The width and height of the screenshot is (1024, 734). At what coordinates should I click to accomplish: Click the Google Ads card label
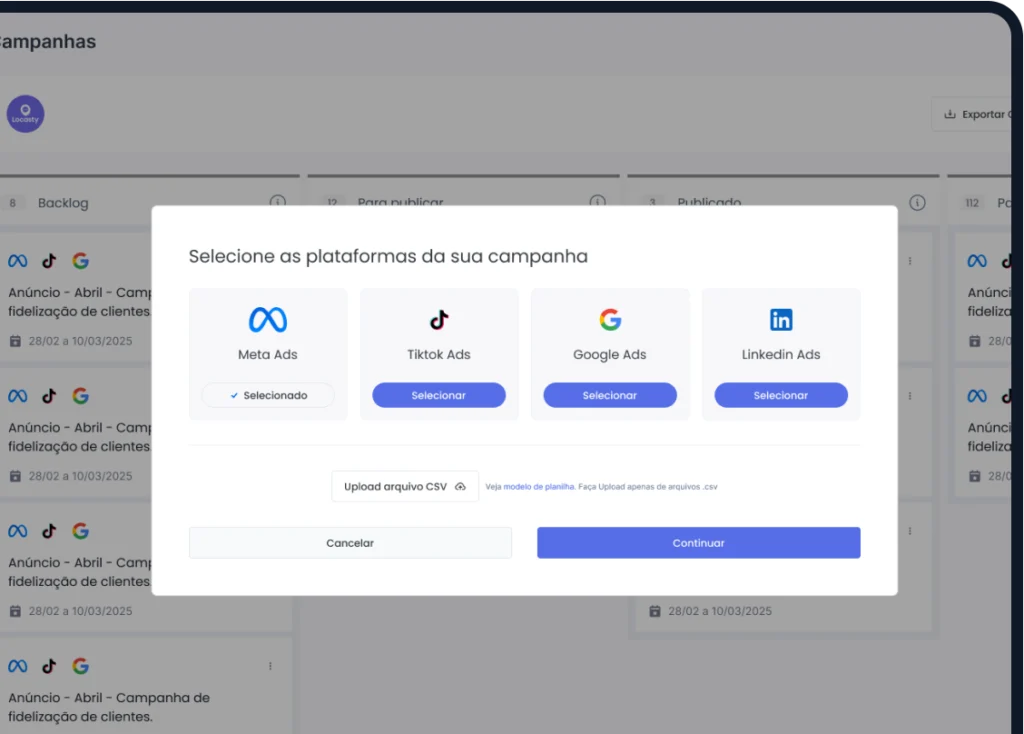pos(610,355)
